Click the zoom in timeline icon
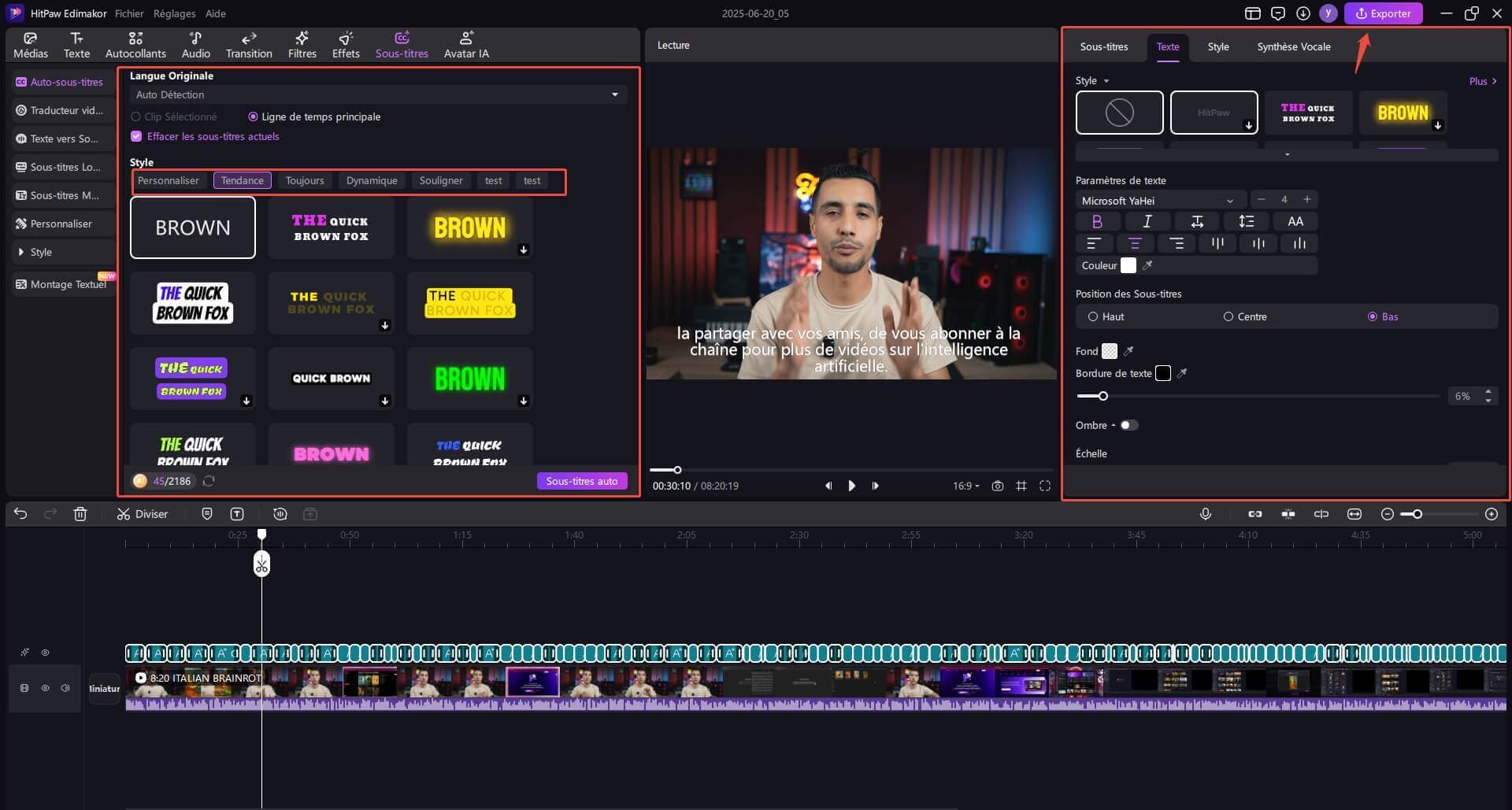 tap(1492, 514)
